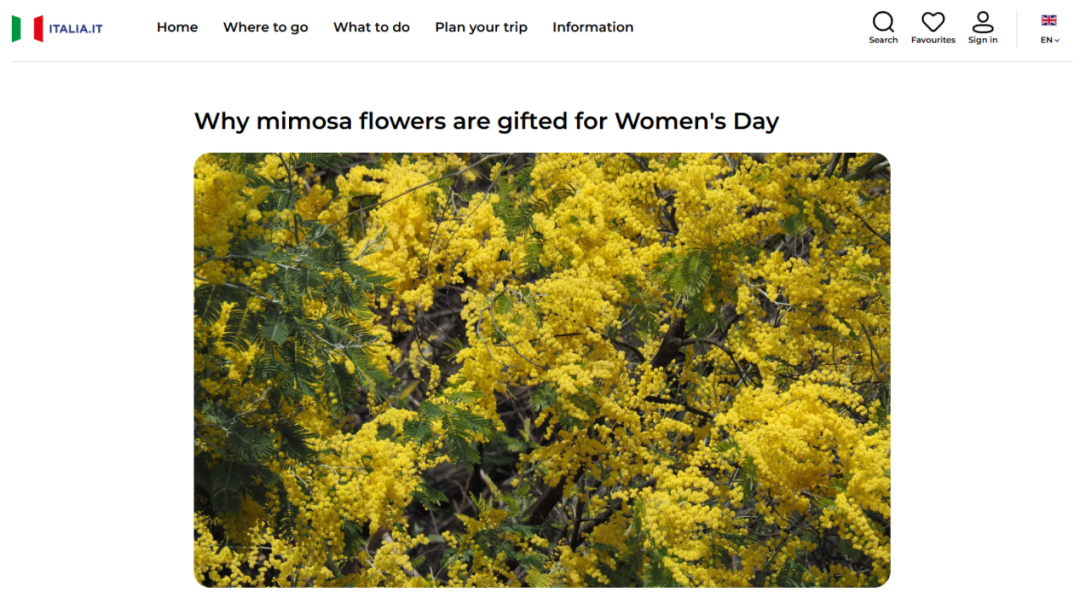The image size is (1080, 598).
Task: Click the Italian flag logo
Action: coord(28,28)
